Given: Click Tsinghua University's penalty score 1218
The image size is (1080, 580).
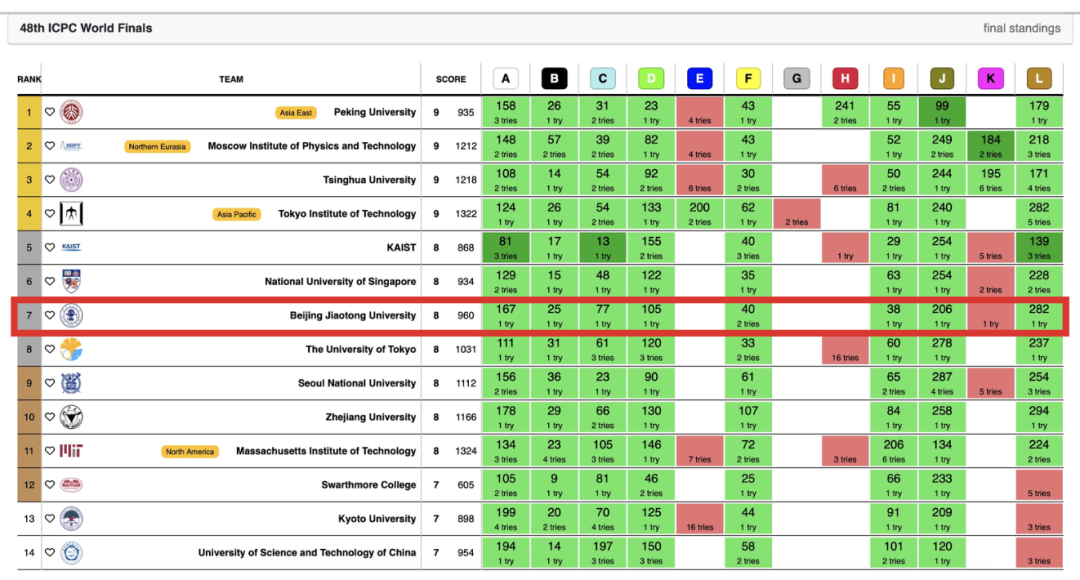Looking at the screenshot, I should point(466,180).
